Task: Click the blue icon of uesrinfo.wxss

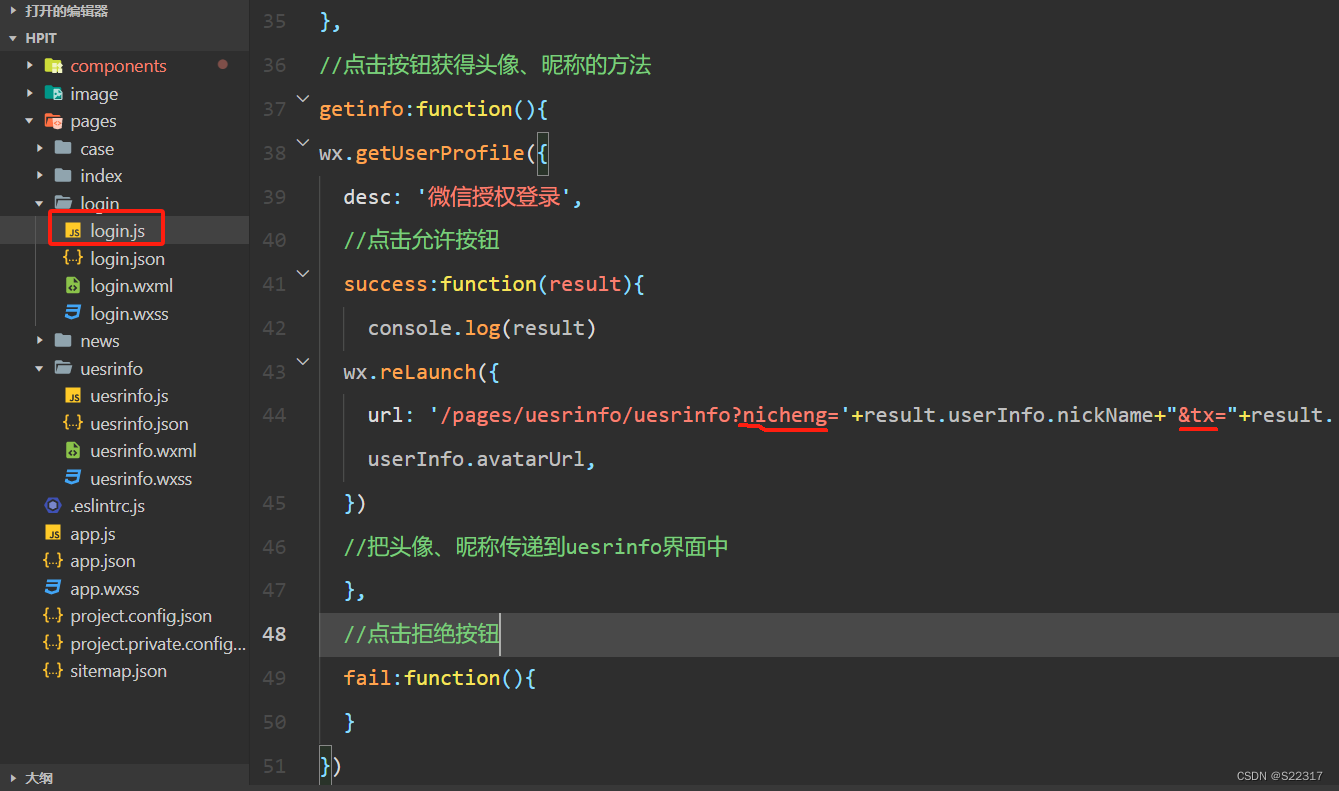Action: coord(73,478)
